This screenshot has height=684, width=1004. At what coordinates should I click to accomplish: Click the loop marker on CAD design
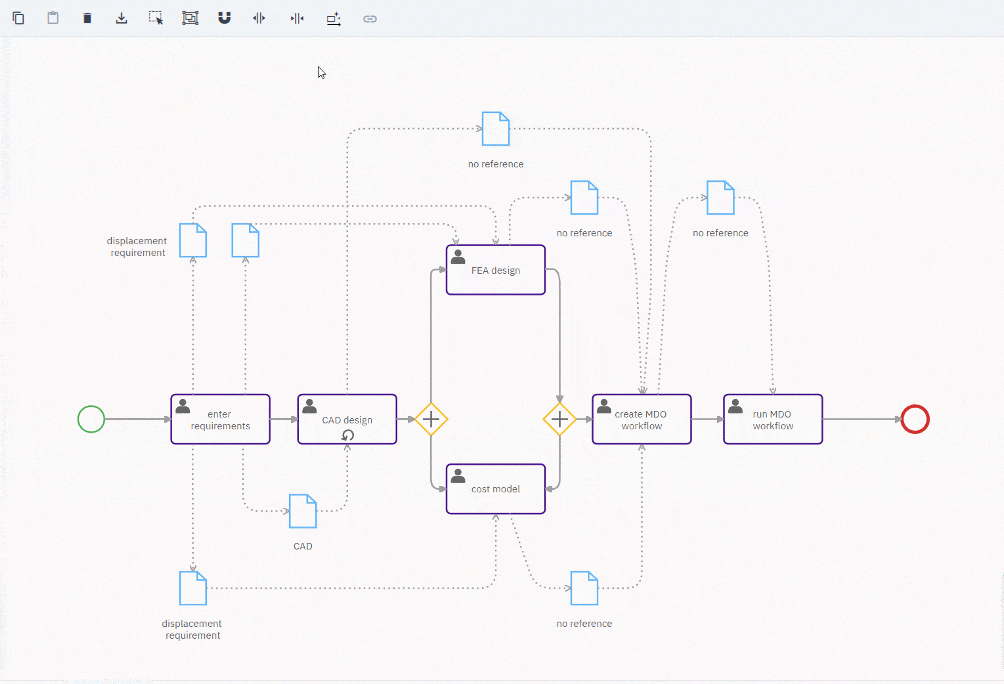(x=348, y=436)
